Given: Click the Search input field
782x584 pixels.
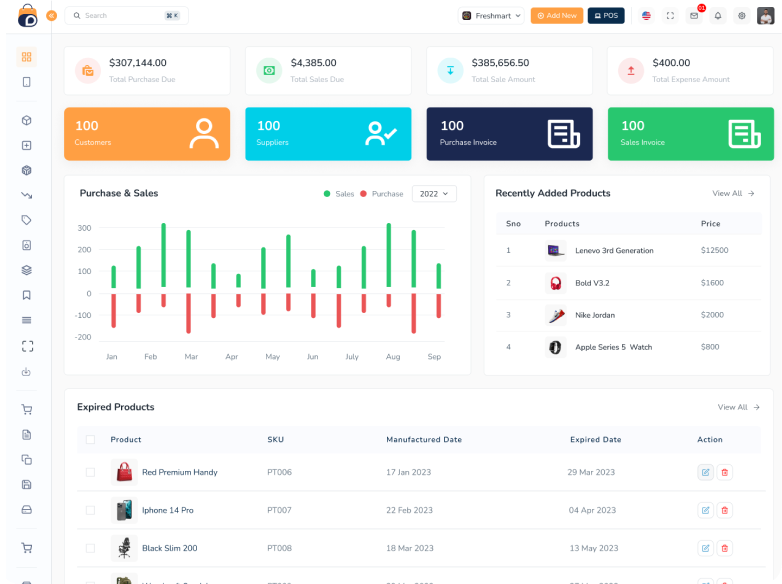Looking at the screenshot, I should point(127,16).
